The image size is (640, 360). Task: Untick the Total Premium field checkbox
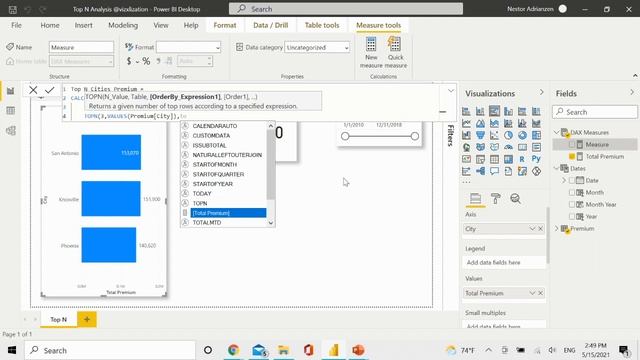pos(572,156)
